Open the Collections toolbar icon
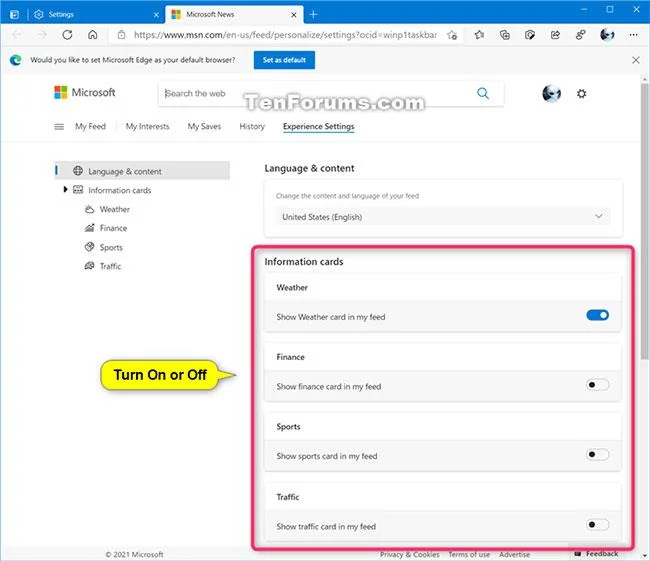 pos(504,35)
